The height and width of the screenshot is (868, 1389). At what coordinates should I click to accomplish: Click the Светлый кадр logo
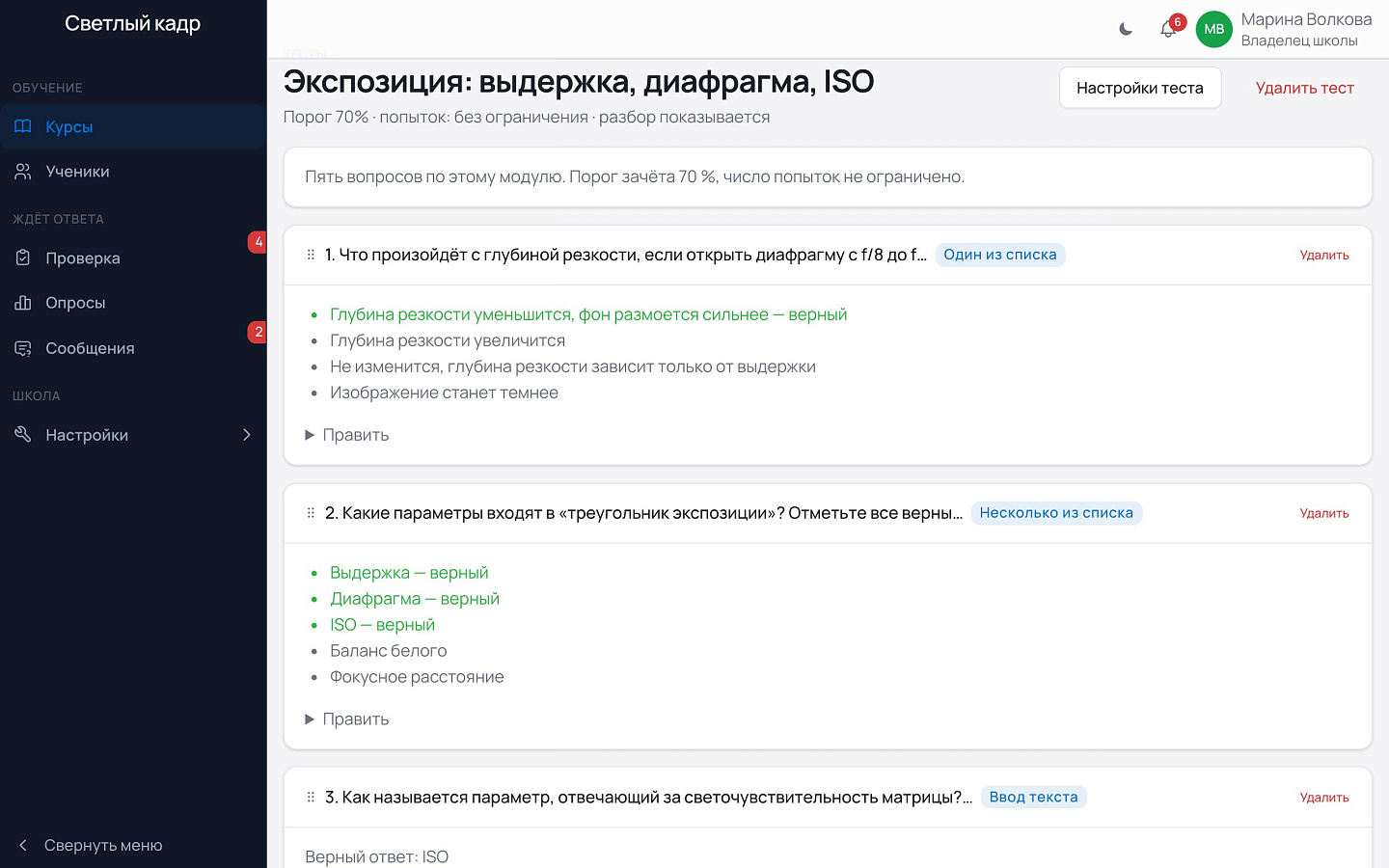point(133,24)
